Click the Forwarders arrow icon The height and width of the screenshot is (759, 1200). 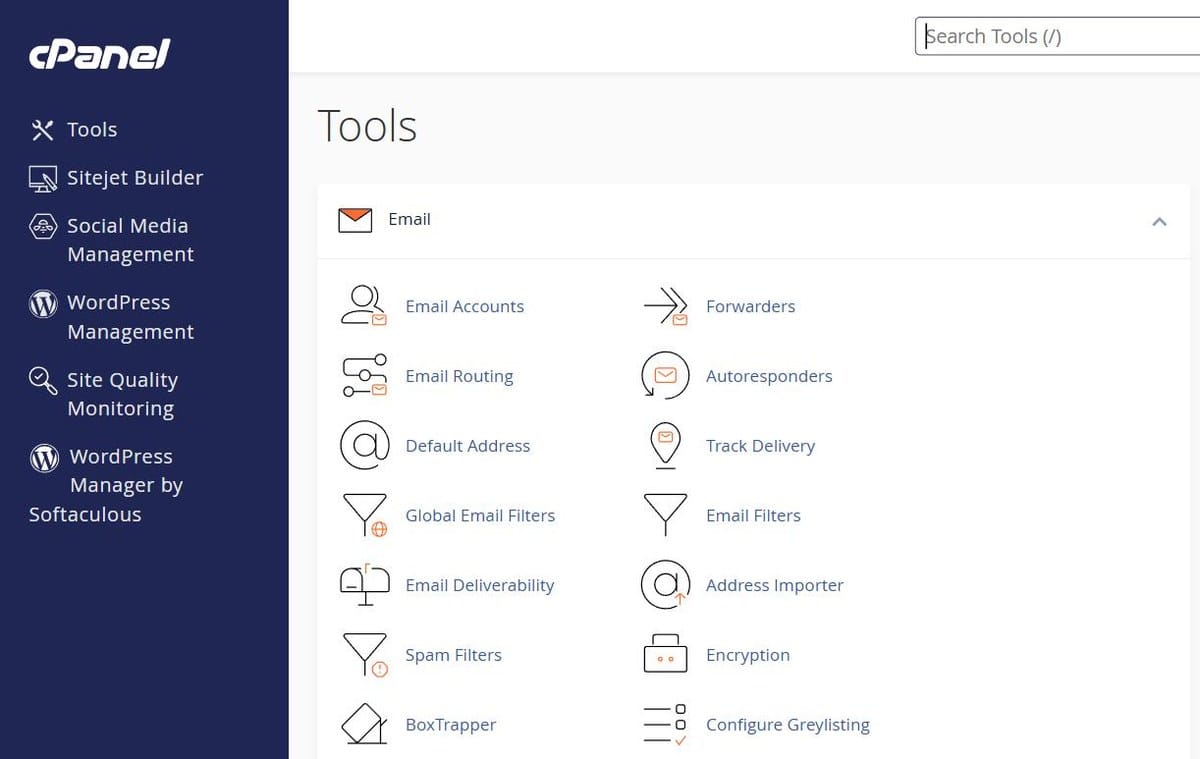[666, 306]
